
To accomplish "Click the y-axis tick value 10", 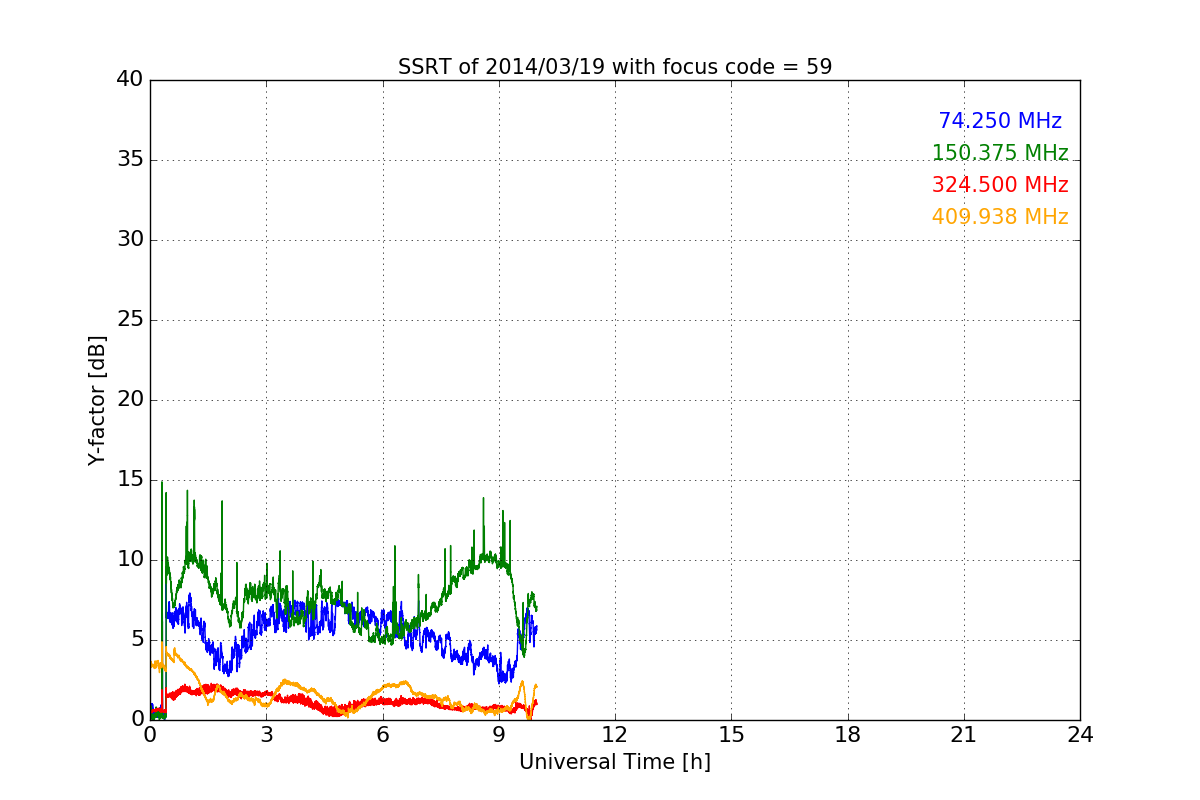I will point(130,560).
